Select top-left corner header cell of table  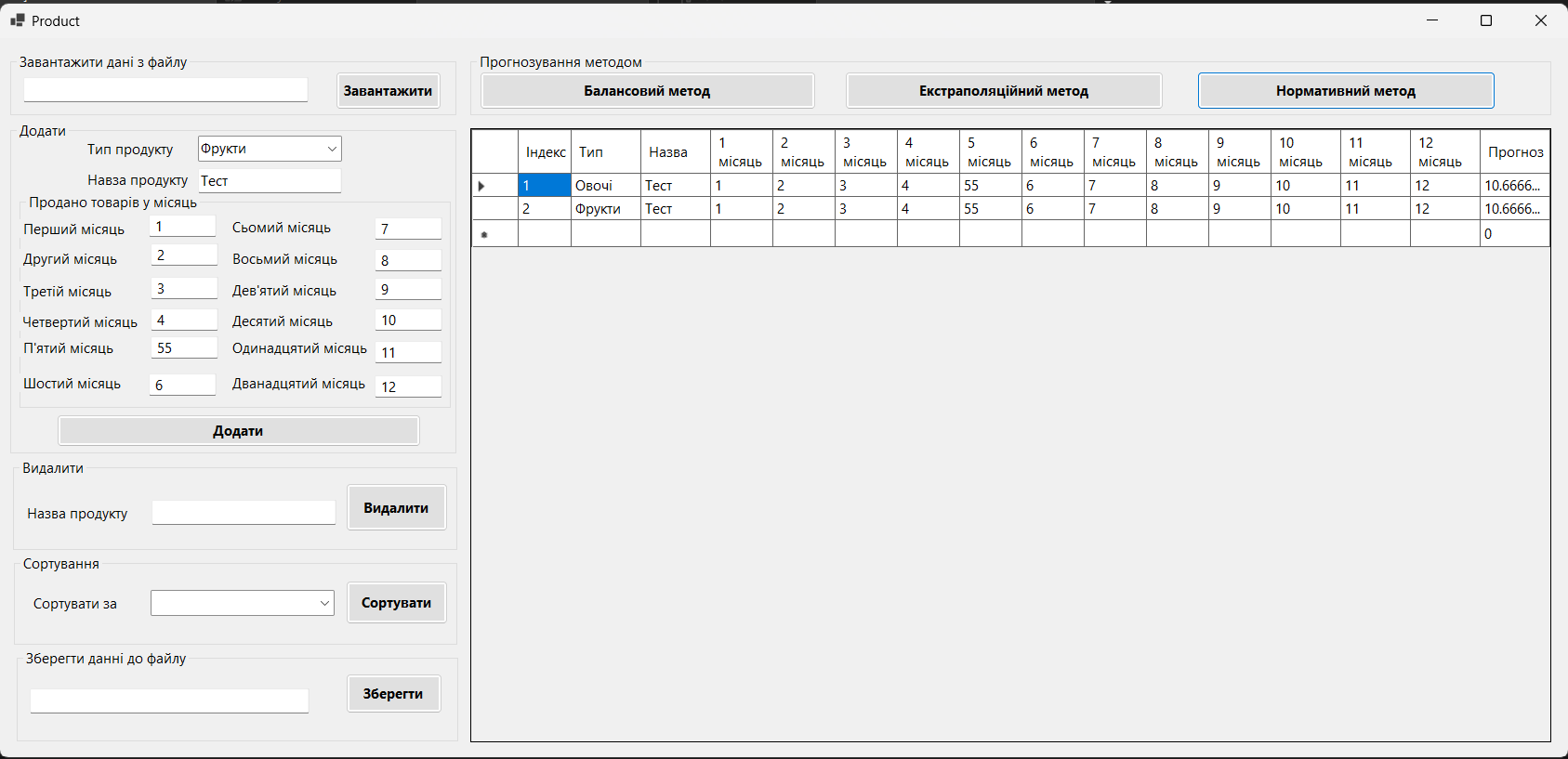(494, 152)
